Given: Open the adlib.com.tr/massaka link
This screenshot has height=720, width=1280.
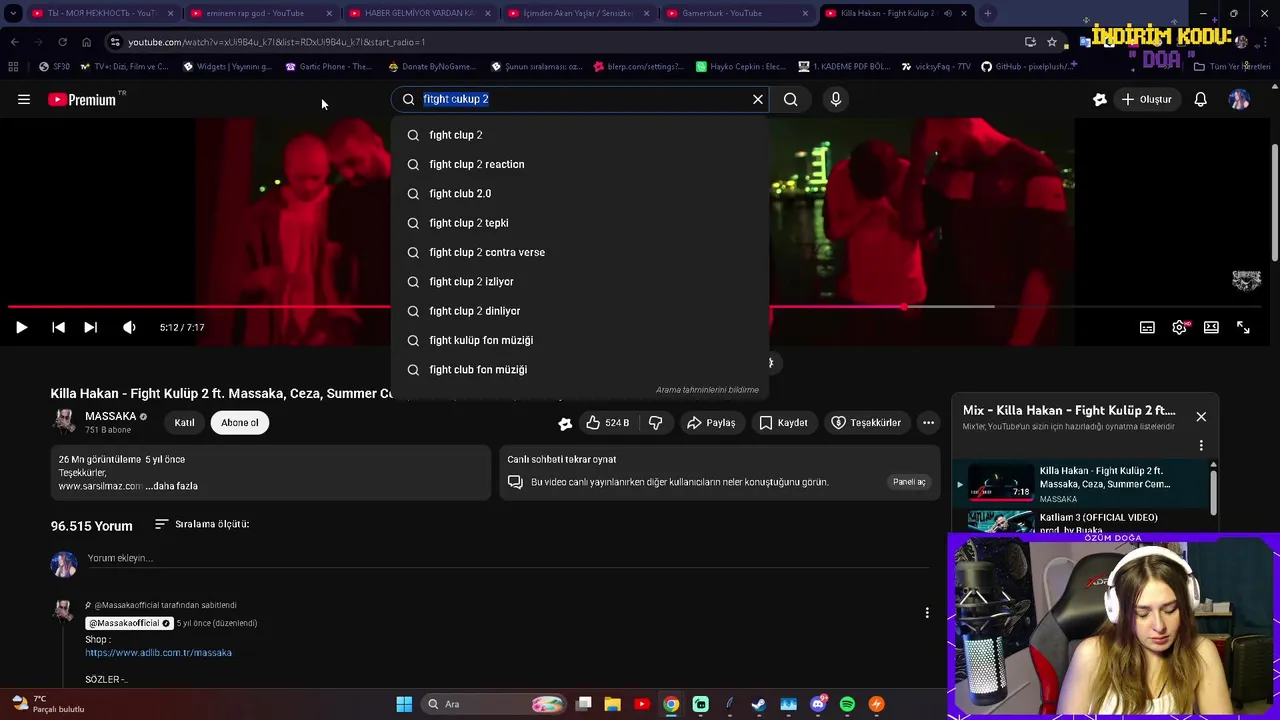Looking at the screenshot, I should (x=158, y=653).
